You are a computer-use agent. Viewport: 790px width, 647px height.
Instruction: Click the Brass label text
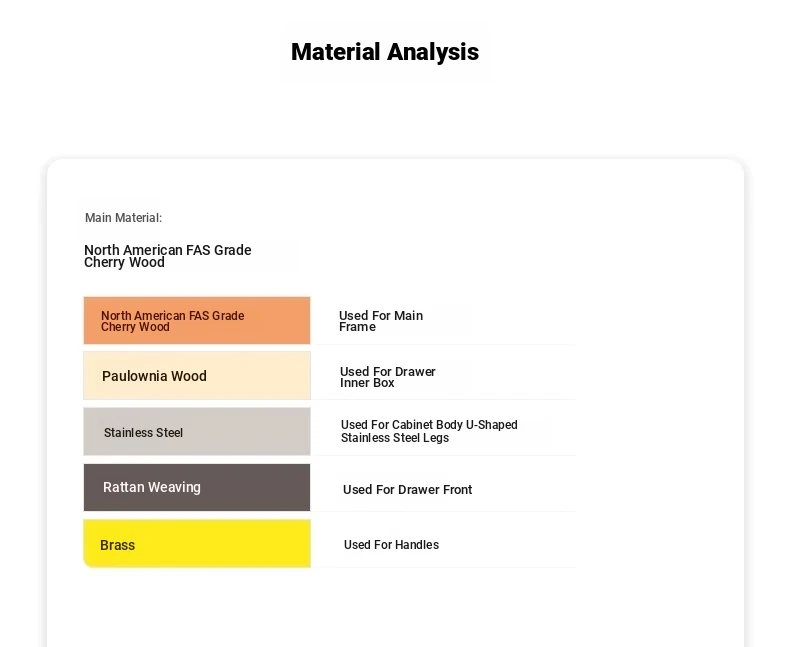[117, 545]
